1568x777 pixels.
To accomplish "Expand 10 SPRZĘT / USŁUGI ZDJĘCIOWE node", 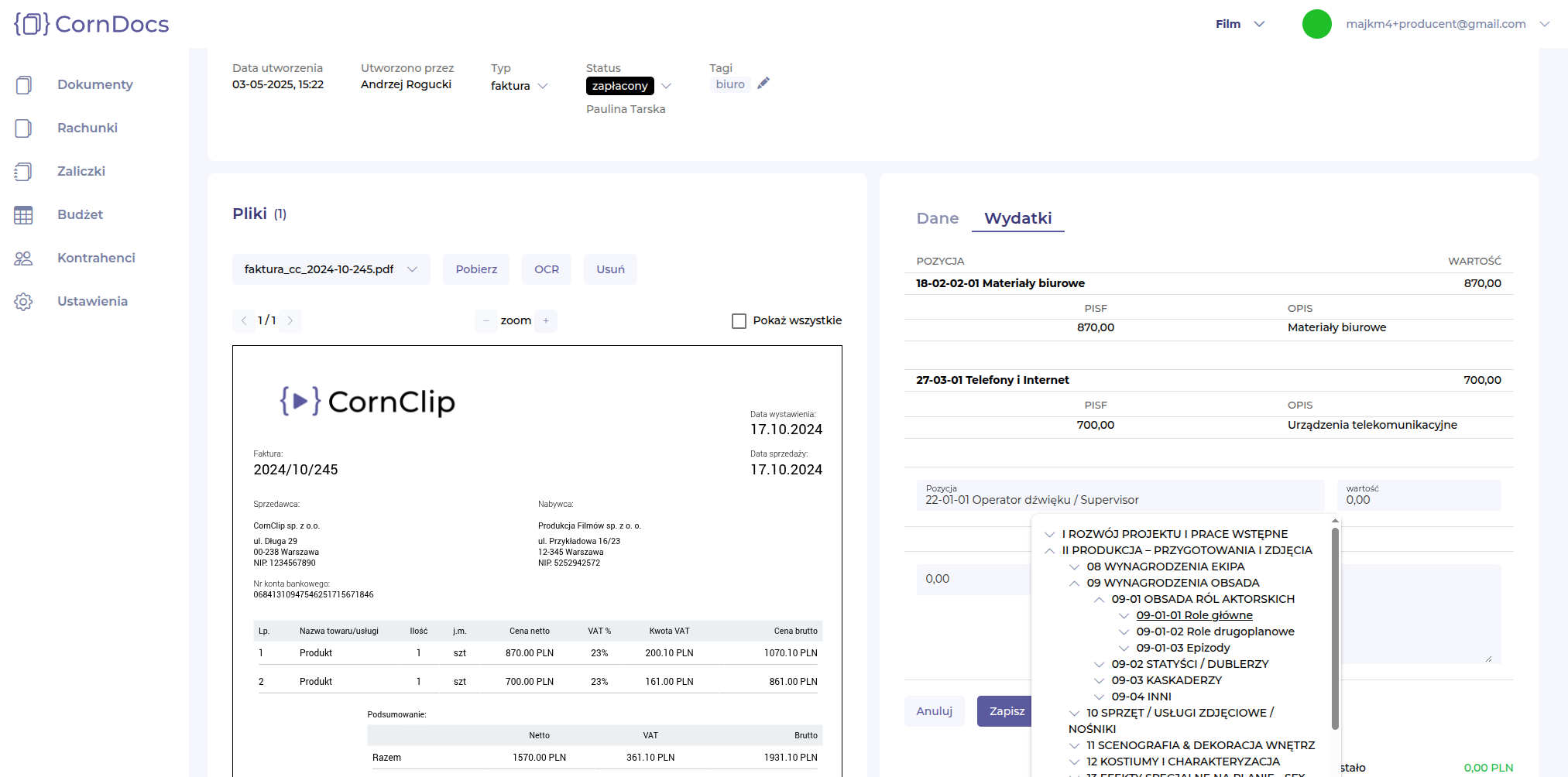I will click(1074, 713).
